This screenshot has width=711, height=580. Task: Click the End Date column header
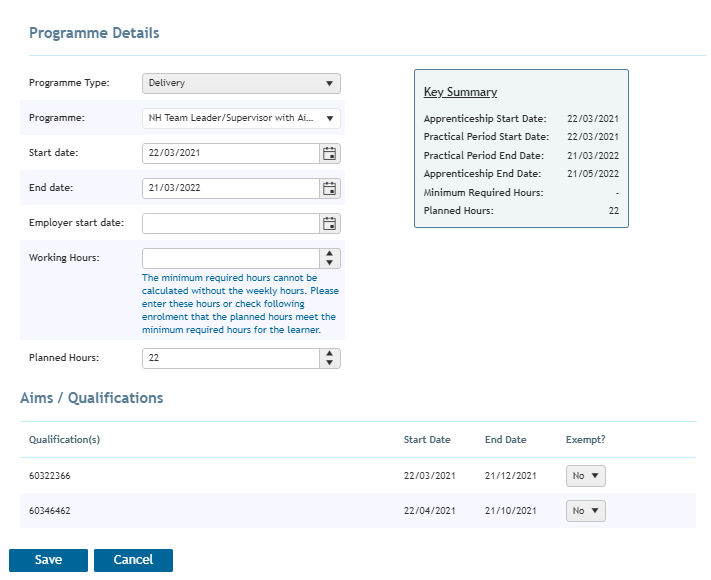click(506, 440)
